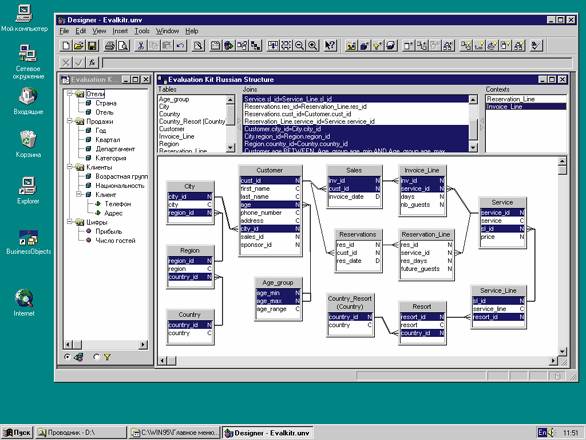586x440 pixels.
Task: Switch to C:\WIN95 taskbar button
Action: [x=175, y=433]
